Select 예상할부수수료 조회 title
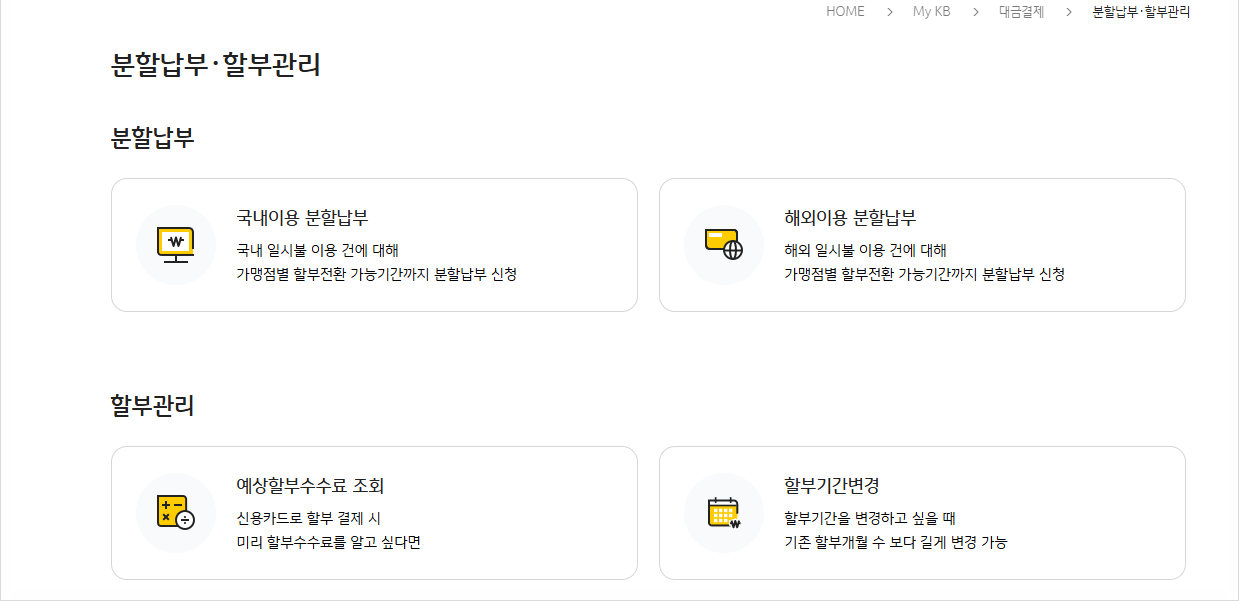Screen dimensions: 1239x601 (310, 486)
